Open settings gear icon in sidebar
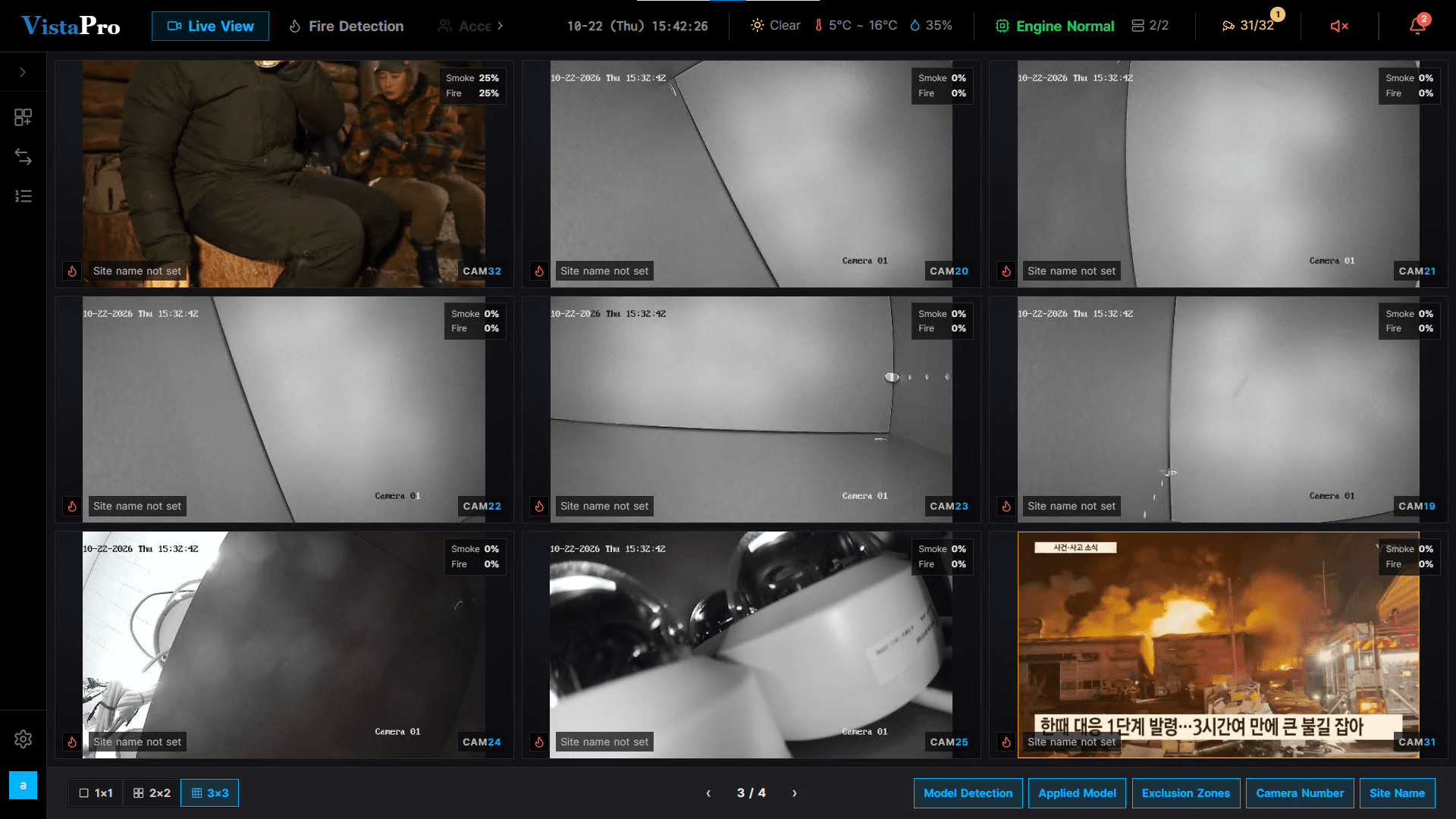The image size is (1456, 819). [x=23, y=739]
